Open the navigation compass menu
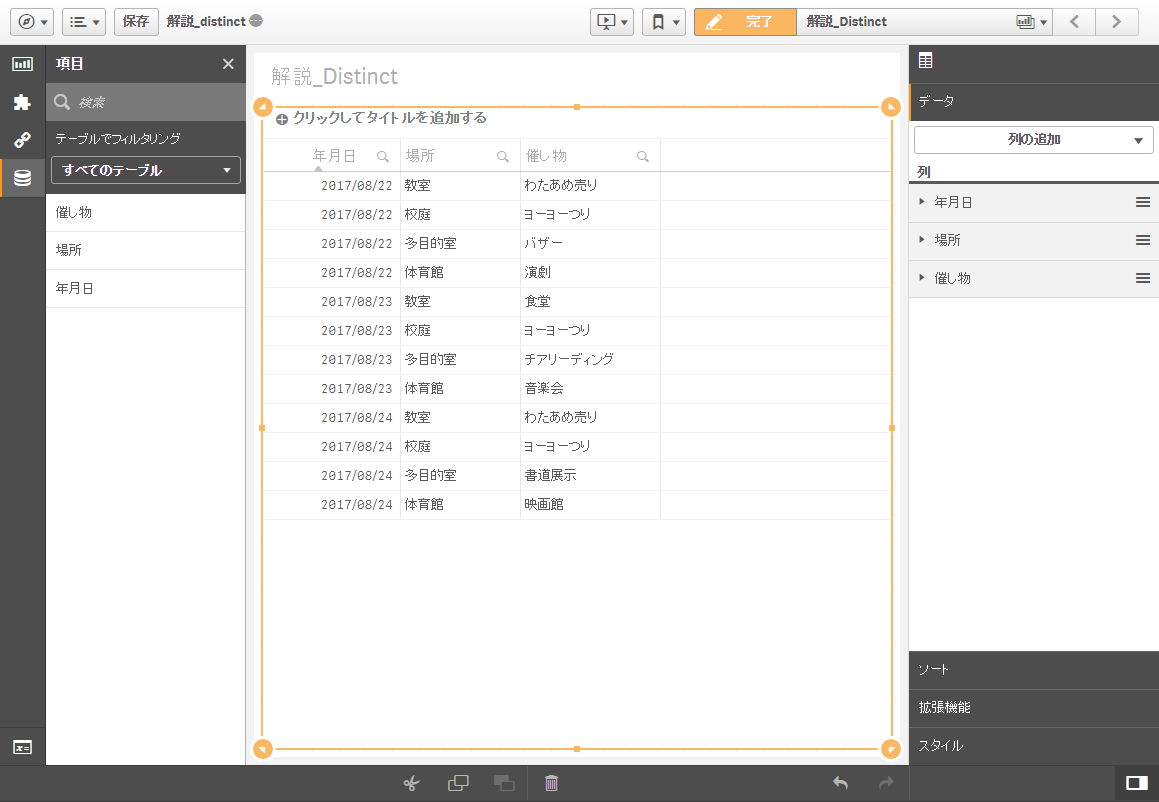Image resolution: width=1159 pixels, height=802 pixels. point(32,21)
